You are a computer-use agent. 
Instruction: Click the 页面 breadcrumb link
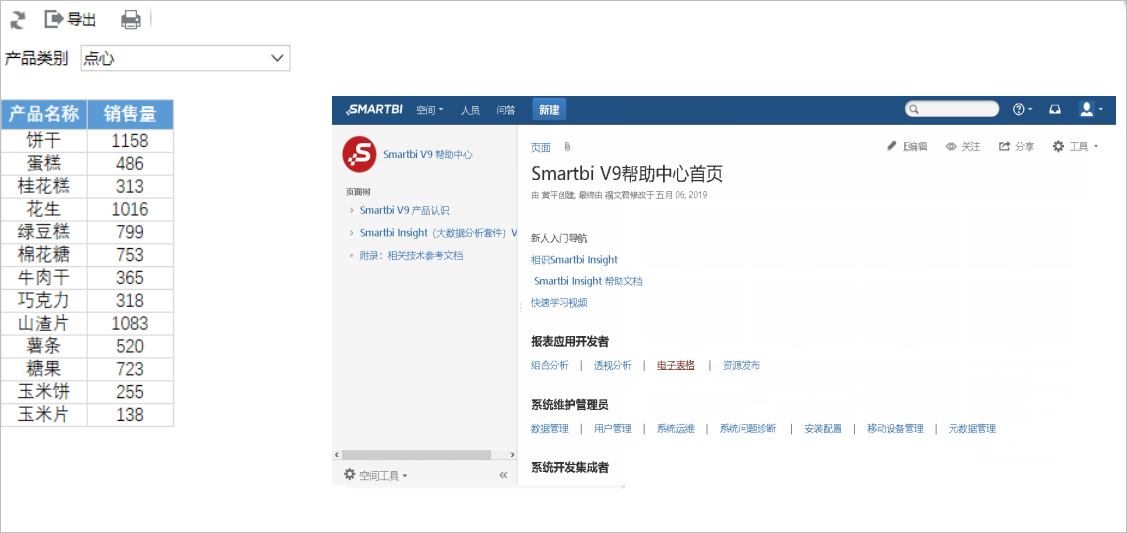pos(540,147)
